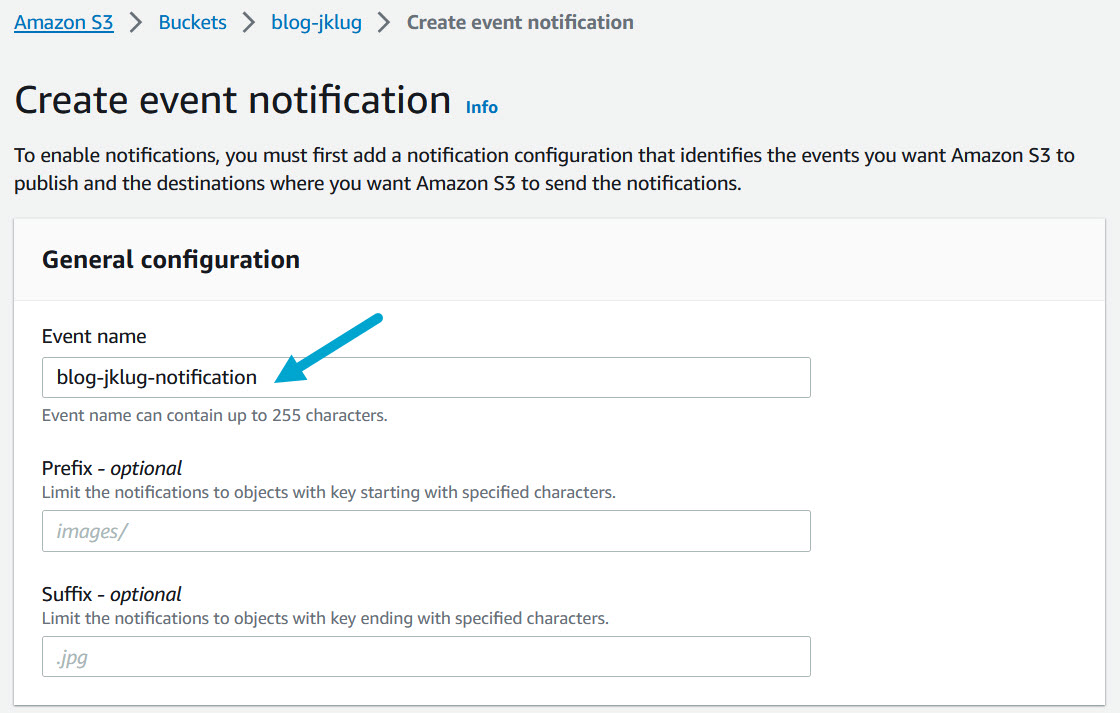
Task: Select the current breadcrumb 'Create event notification'
Action: (x=519, y=22)
